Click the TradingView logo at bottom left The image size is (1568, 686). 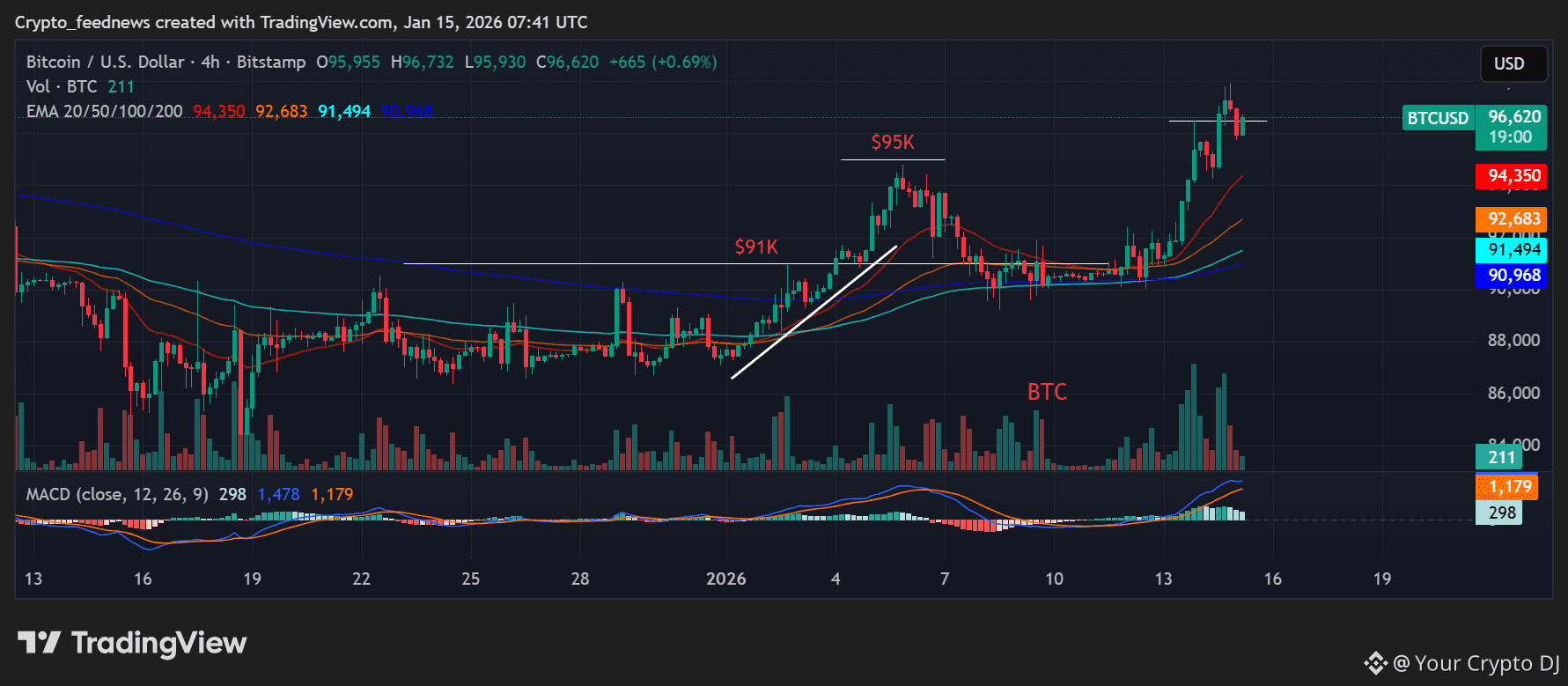pyautogui.click(x=132, y=643)
